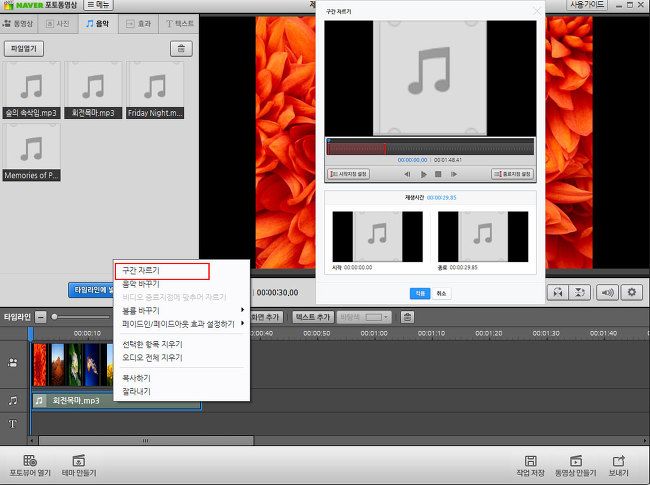
Task: Click the blue 타임라인에 넣기 button
Action: coord(91,290)
